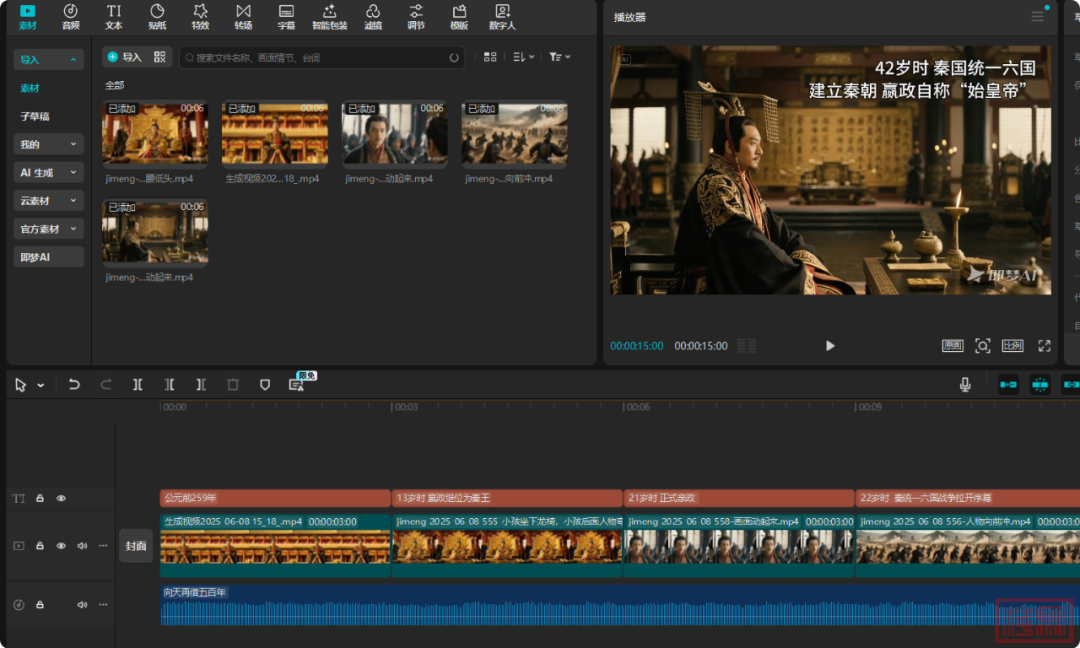Image resolution: width=1080 pixels, height=648 pixels.
Task: Toggle the main track magnet
Action: [x=1008, y=384]
